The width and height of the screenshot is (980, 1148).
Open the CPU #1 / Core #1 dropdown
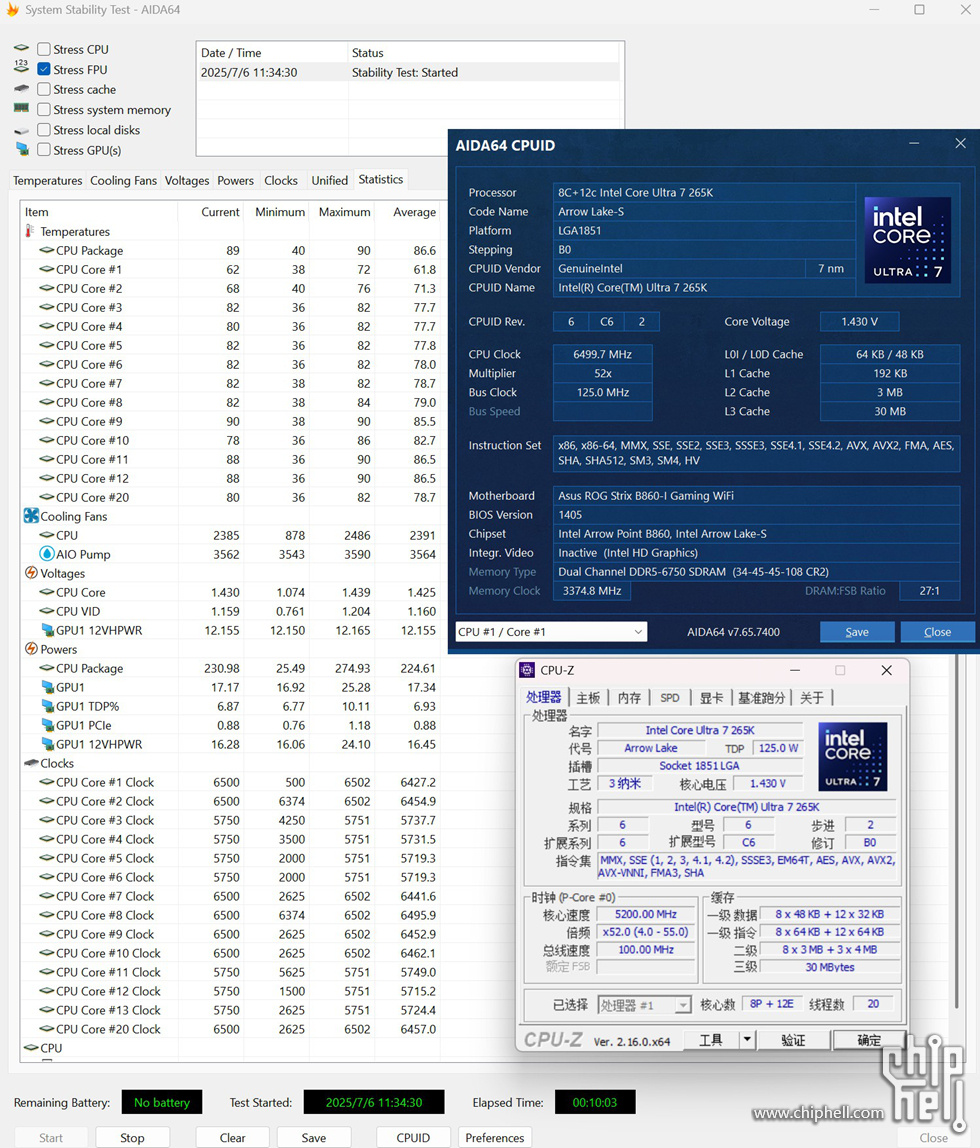click(x=551, y=632)
